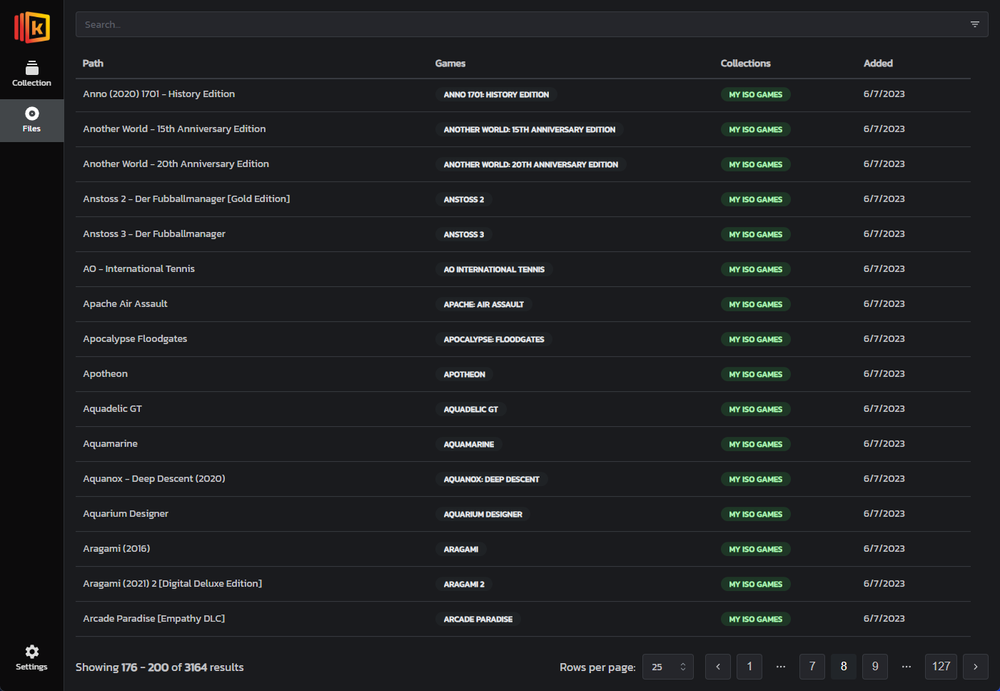Select path 'Aragami (2021) 2 [Digital Deluxe Edition]'
Viewport: 1000px width, 691px height.
172,584
